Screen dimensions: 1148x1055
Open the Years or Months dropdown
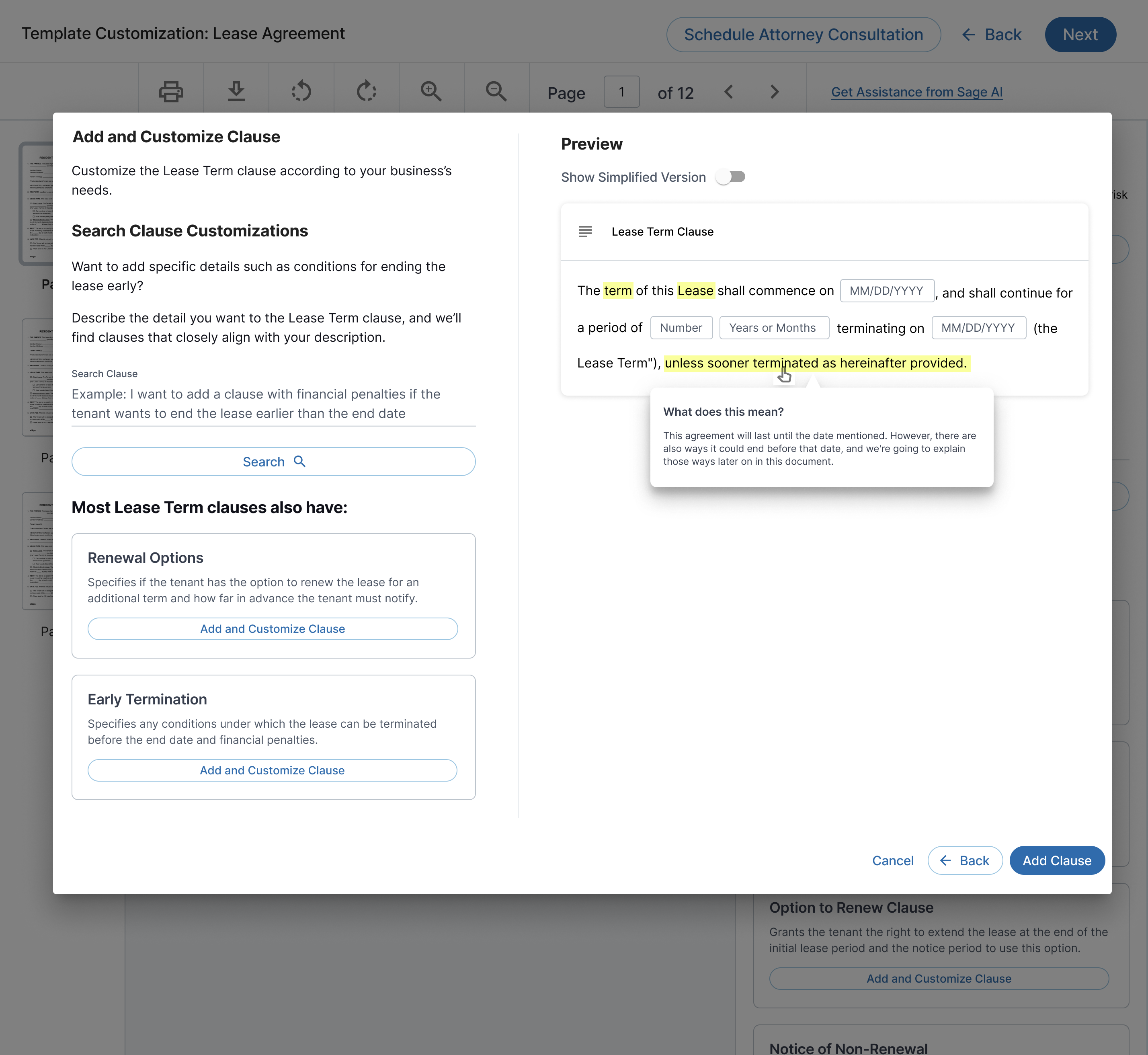click(773, 328)
